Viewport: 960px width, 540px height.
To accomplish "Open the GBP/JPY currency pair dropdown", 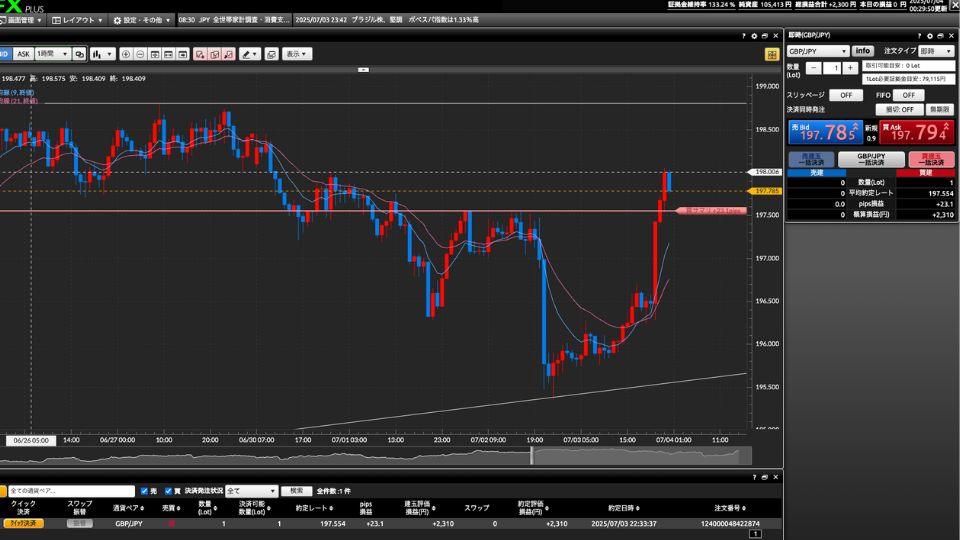I will click(x=818, y=51).
